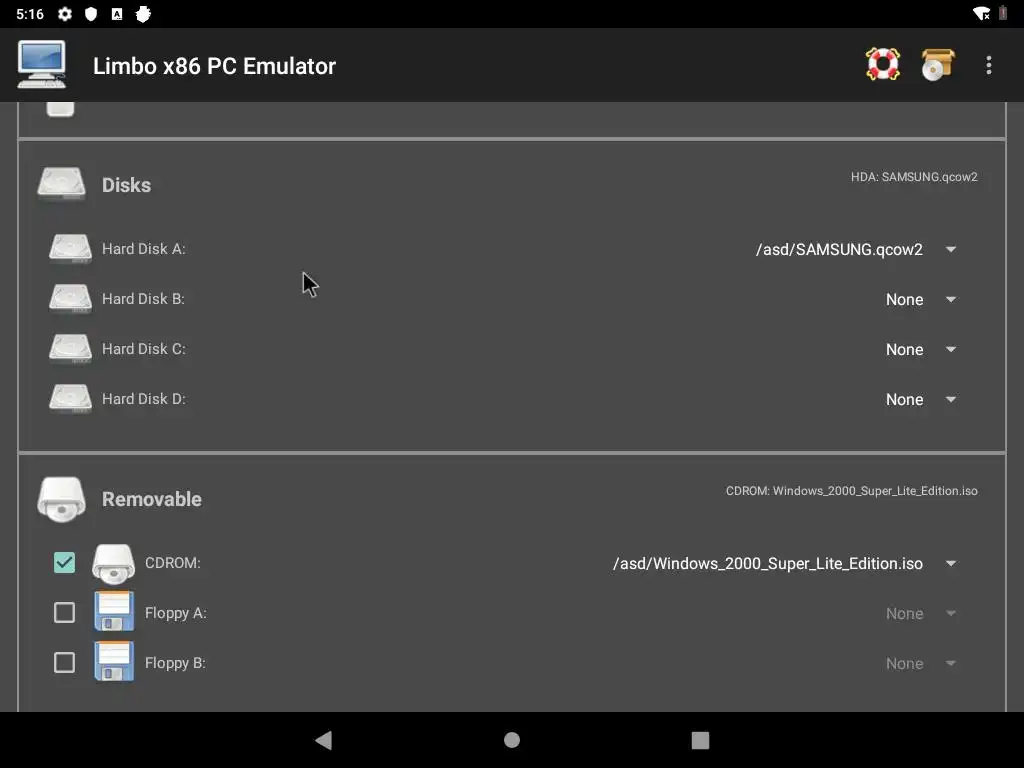
Task: Click the Hard Disk B: label
Action: click(143, 298)
